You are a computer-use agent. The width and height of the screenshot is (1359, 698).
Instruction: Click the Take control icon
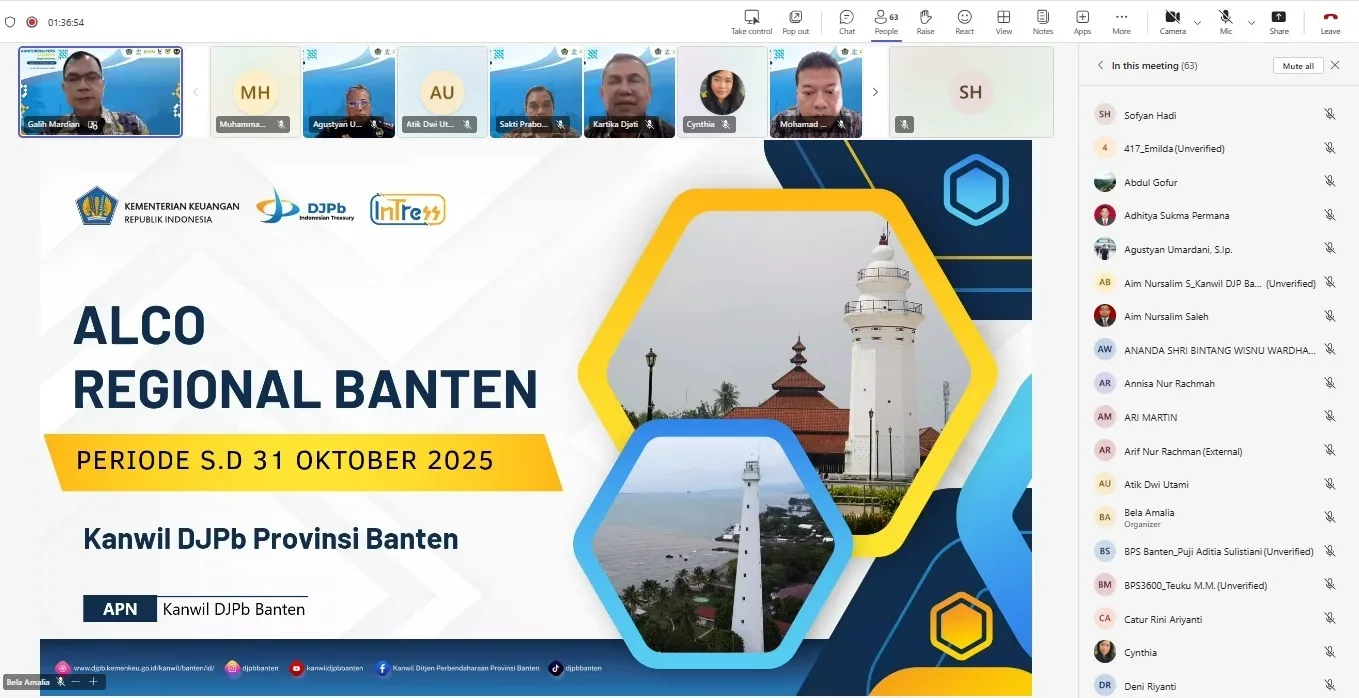coord(751,17)
